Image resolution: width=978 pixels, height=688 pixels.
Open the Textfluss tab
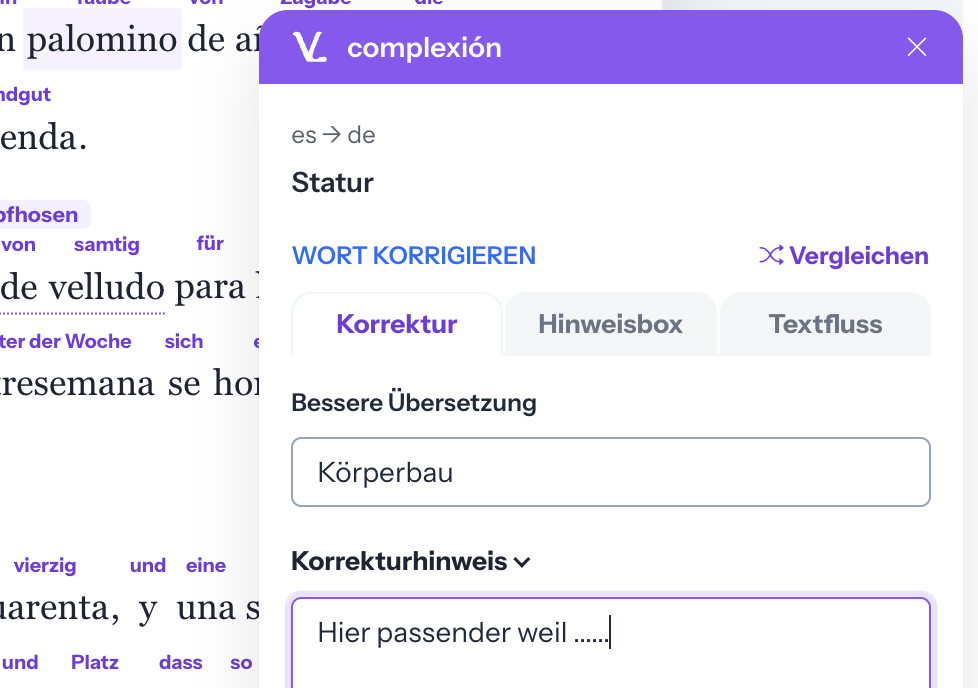tap(825, 324)
